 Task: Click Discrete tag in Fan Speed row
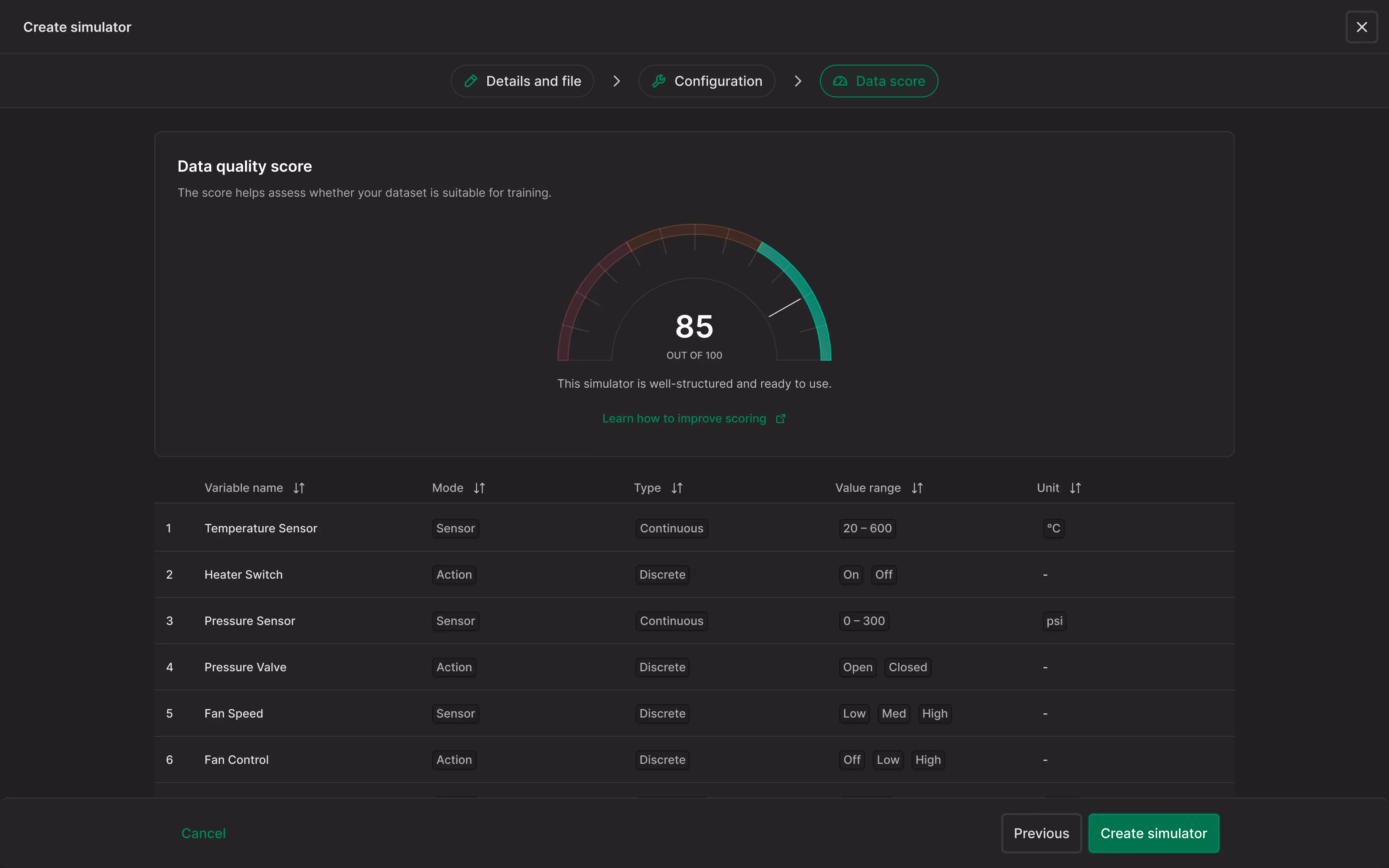click(662, 714)
